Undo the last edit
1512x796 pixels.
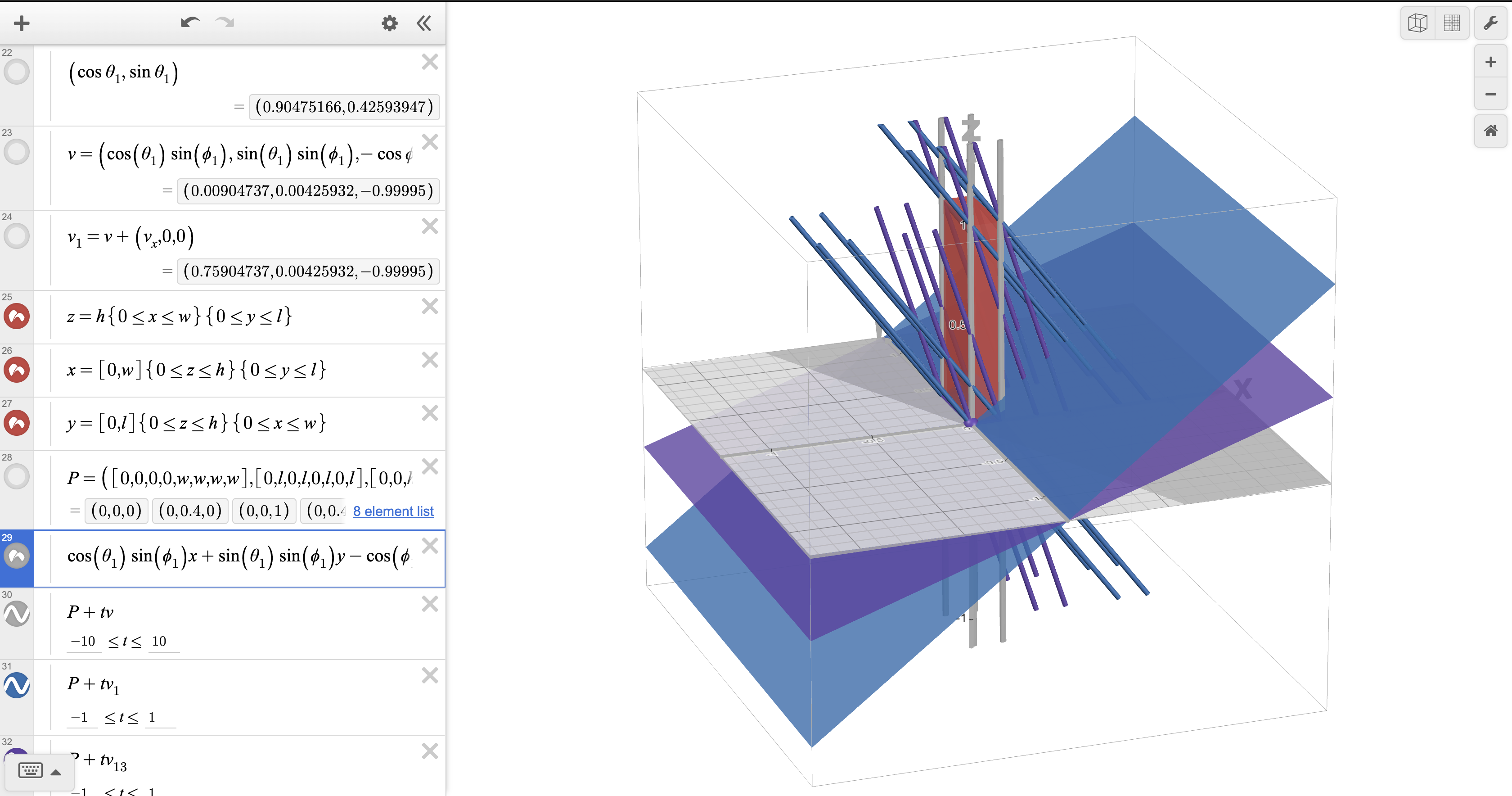[x=189, y=23]
